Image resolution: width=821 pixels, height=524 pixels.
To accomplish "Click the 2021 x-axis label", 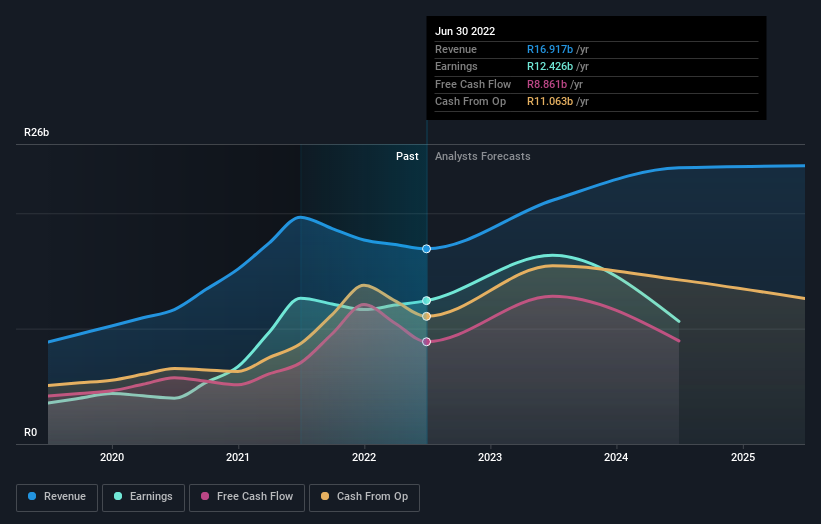I will 238,458.
